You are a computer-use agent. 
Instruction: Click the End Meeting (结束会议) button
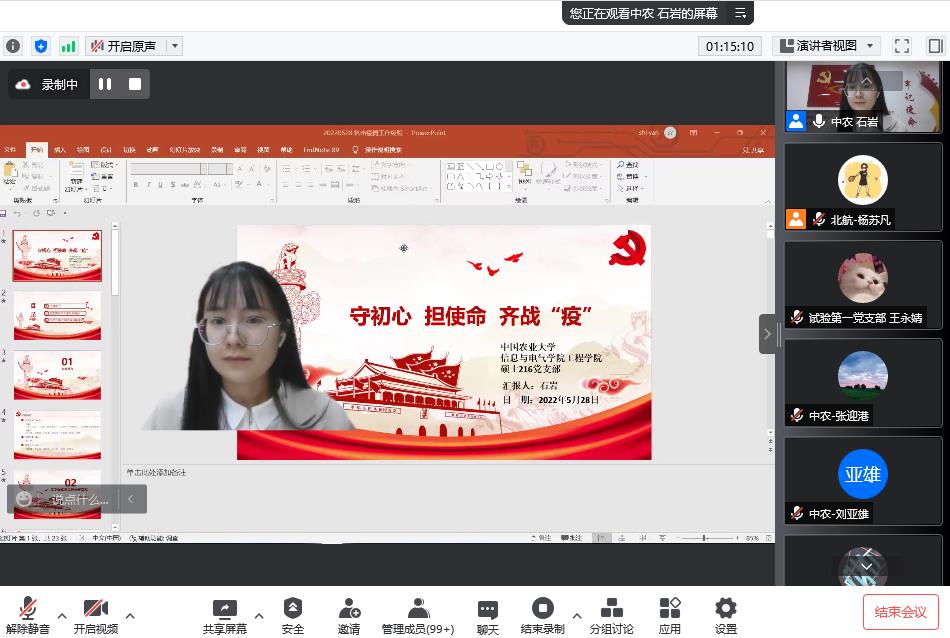[900, 612]
